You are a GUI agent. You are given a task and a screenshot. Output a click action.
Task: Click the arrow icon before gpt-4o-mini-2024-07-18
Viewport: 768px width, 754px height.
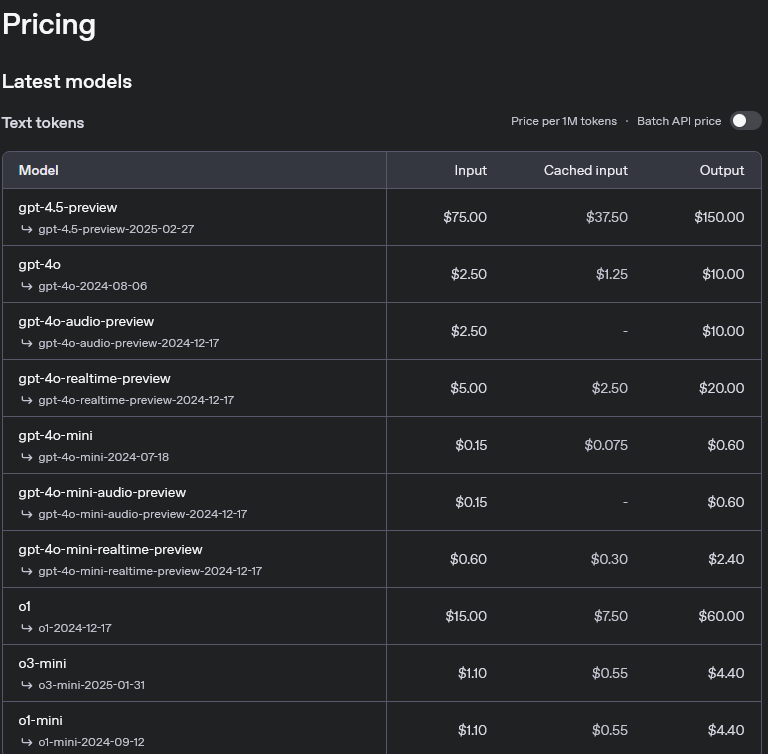pyautogui.click(x=26, y=457)
